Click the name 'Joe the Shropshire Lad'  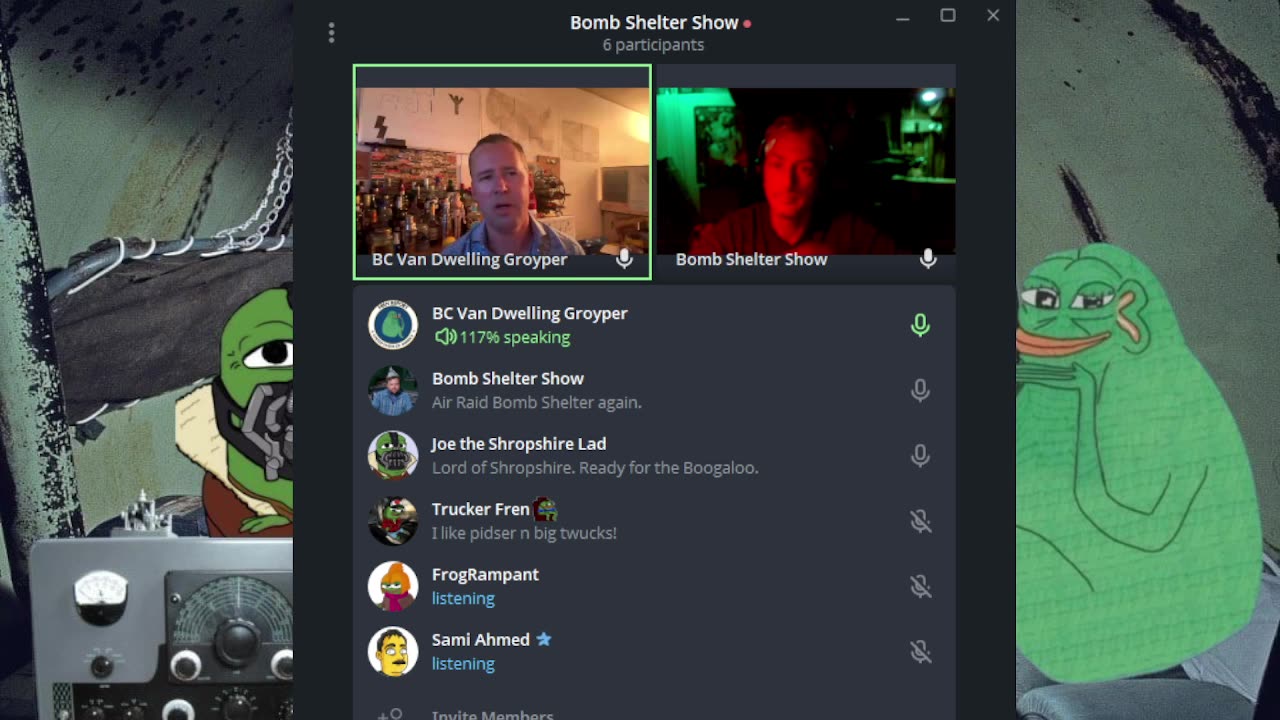coord(519,444)
